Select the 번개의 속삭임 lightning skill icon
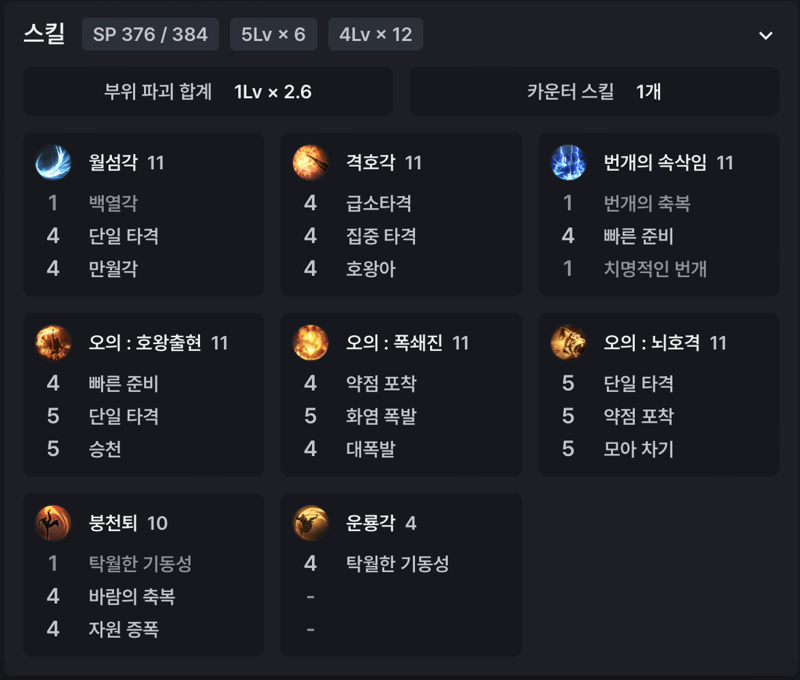The height and width of the screenshot is (680, 800). point(568,163)
